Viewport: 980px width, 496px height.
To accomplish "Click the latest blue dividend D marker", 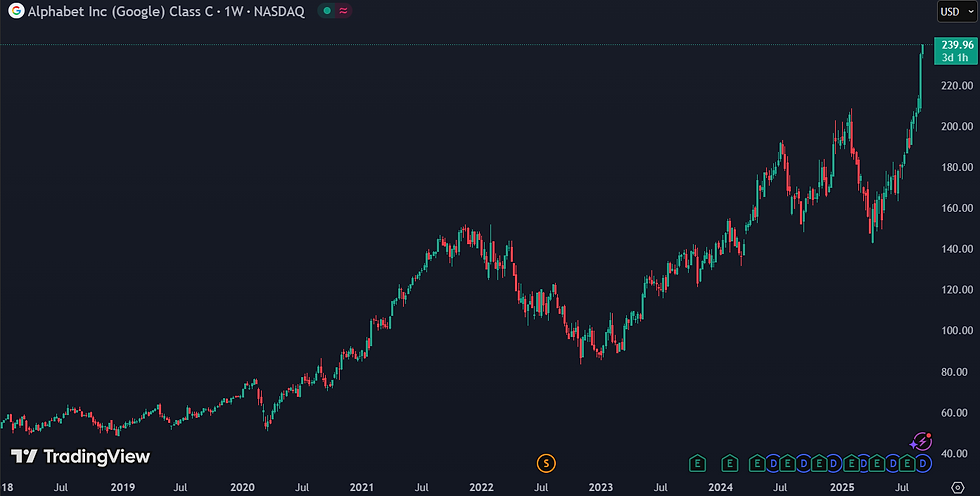I will pos(923,464).
